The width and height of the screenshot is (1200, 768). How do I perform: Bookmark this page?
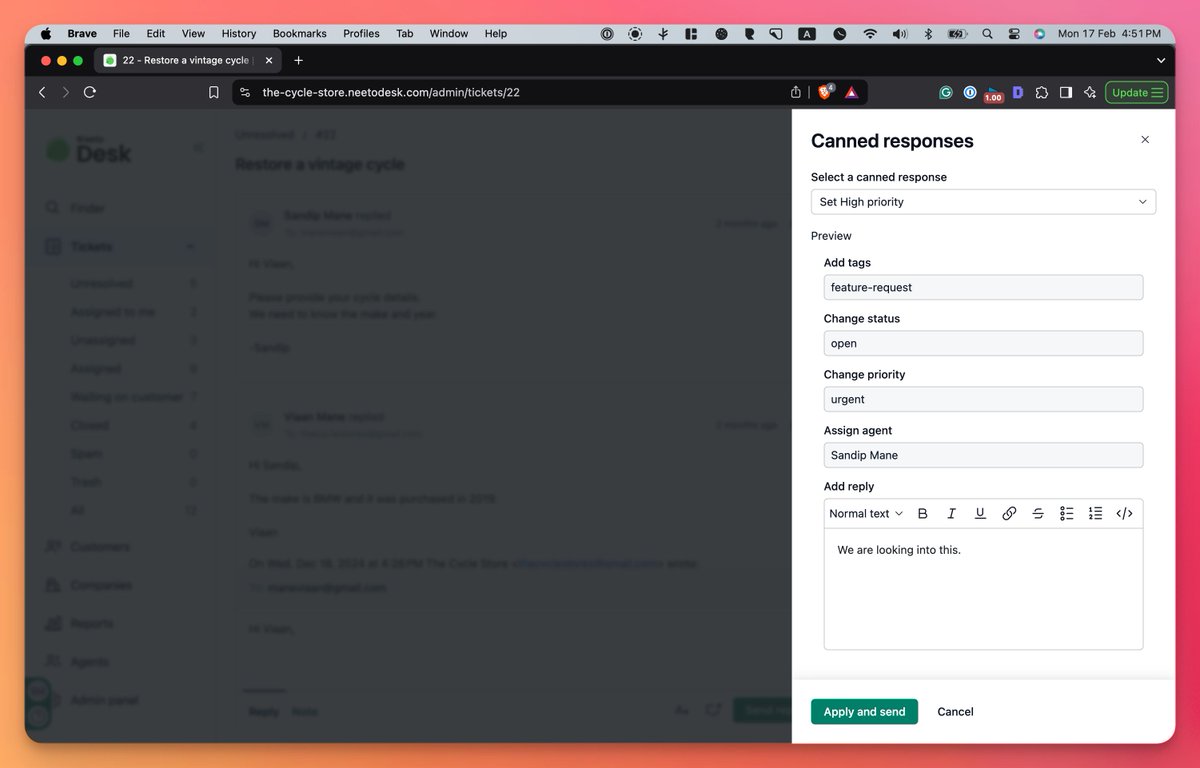214,92
